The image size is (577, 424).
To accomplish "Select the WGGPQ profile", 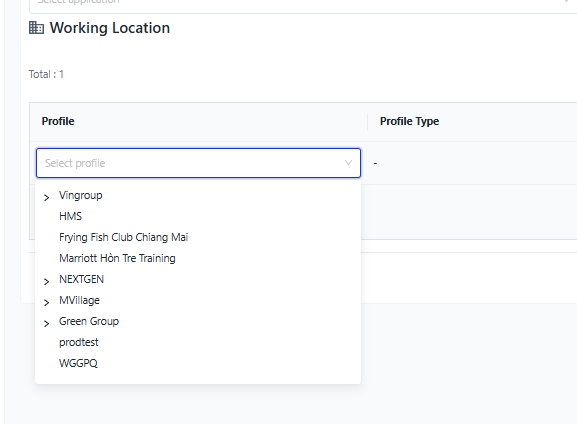I will 78,363.
